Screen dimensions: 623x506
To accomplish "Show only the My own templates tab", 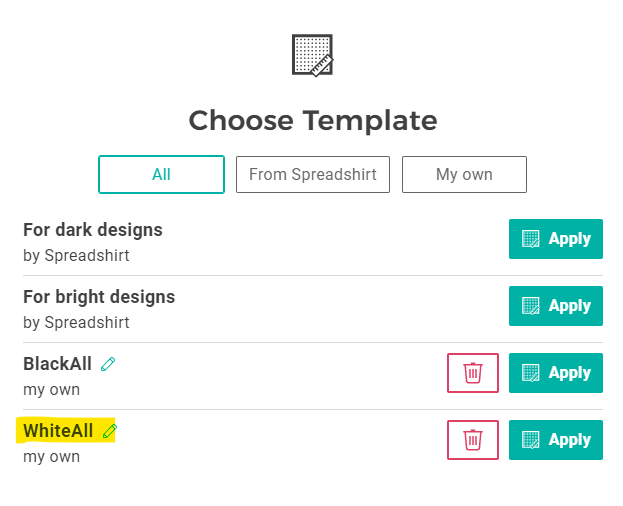I will point(464,174).
